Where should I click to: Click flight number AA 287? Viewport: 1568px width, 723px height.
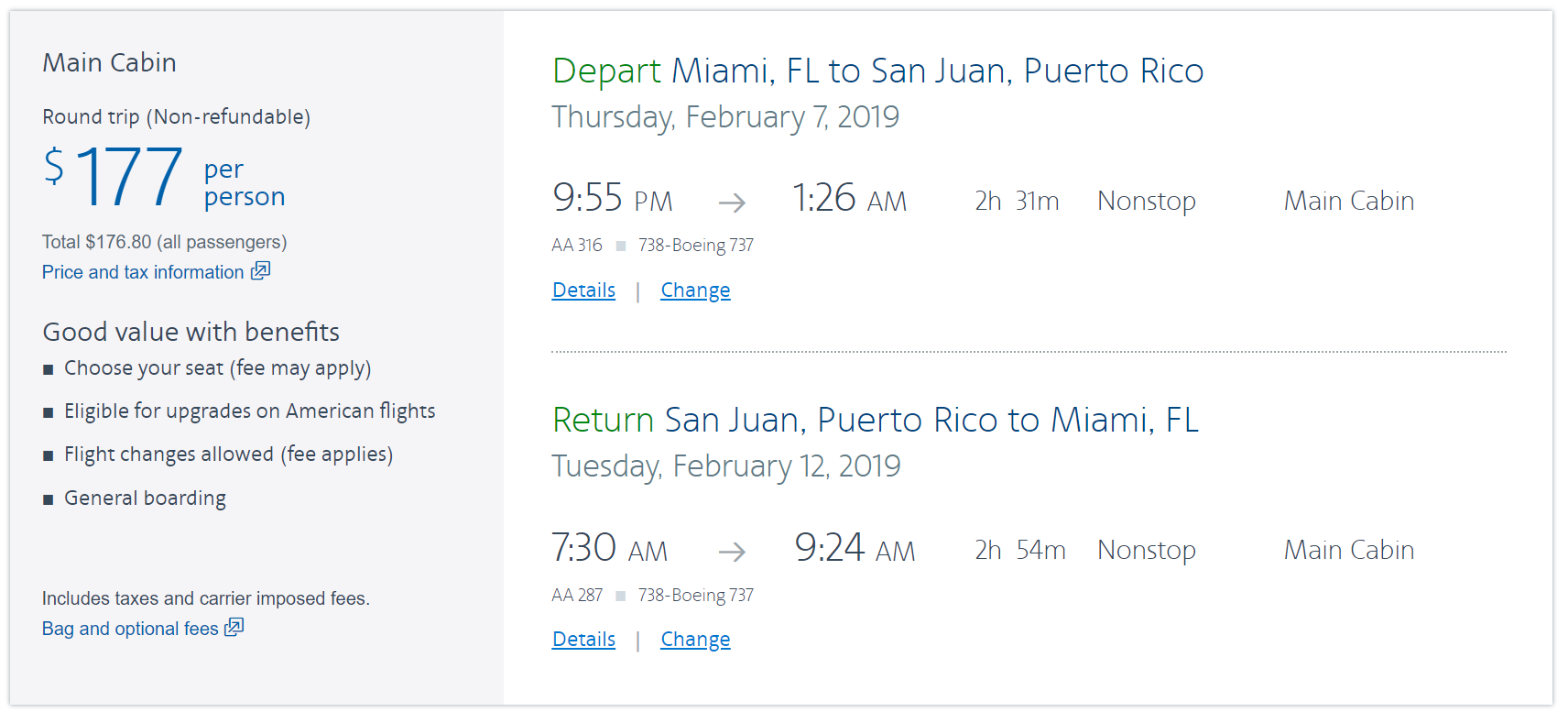pos(577,596)
